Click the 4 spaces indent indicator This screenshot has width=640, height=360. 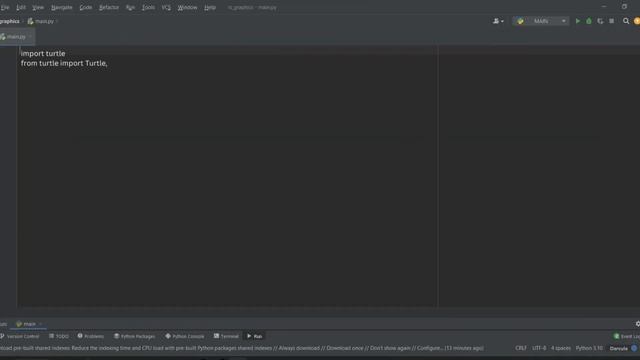click(x=561, y=348)
